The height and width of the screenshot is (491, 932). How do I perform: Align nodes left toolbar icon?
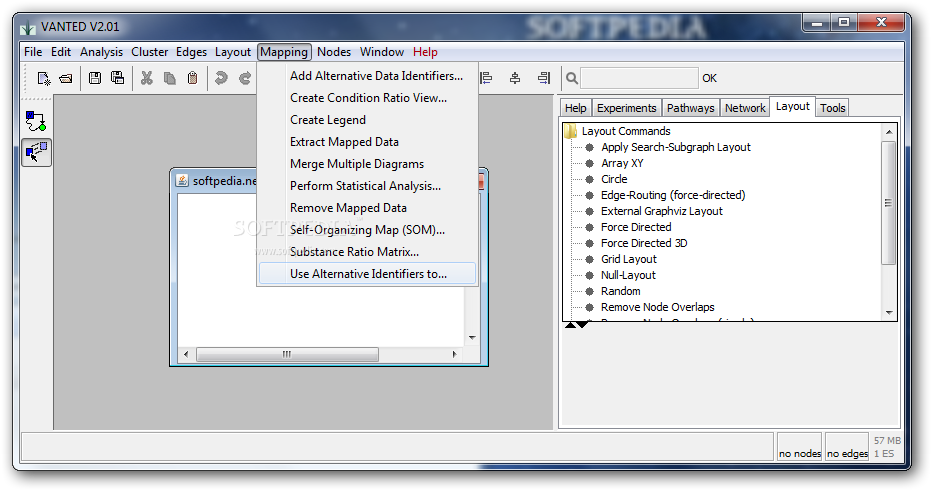486,78
